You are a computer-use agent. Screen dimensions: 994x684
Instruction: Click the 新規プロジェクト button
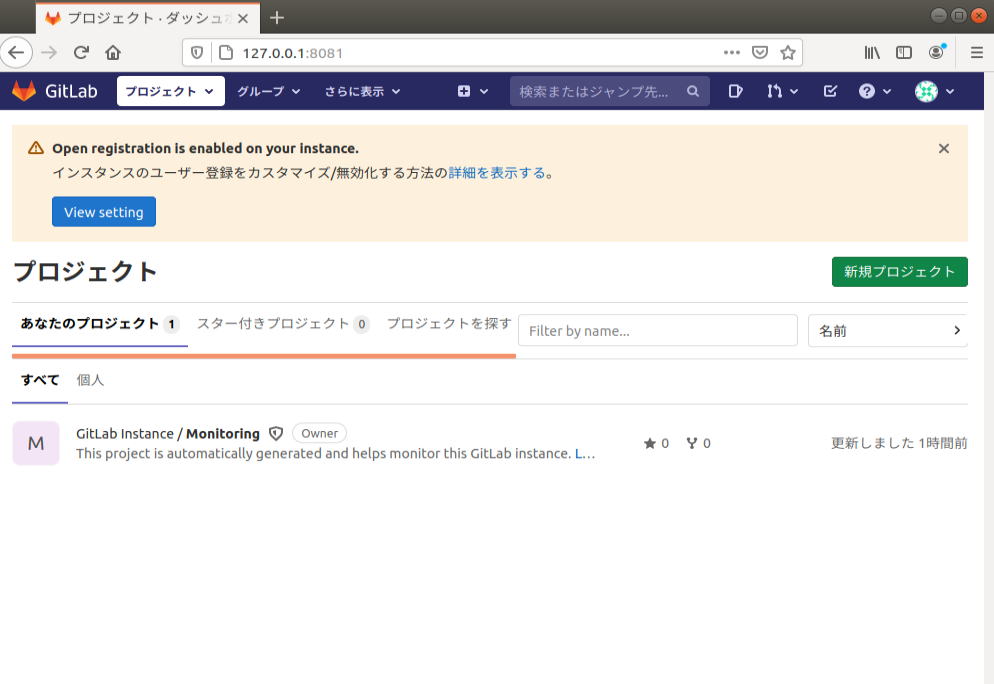898,271
